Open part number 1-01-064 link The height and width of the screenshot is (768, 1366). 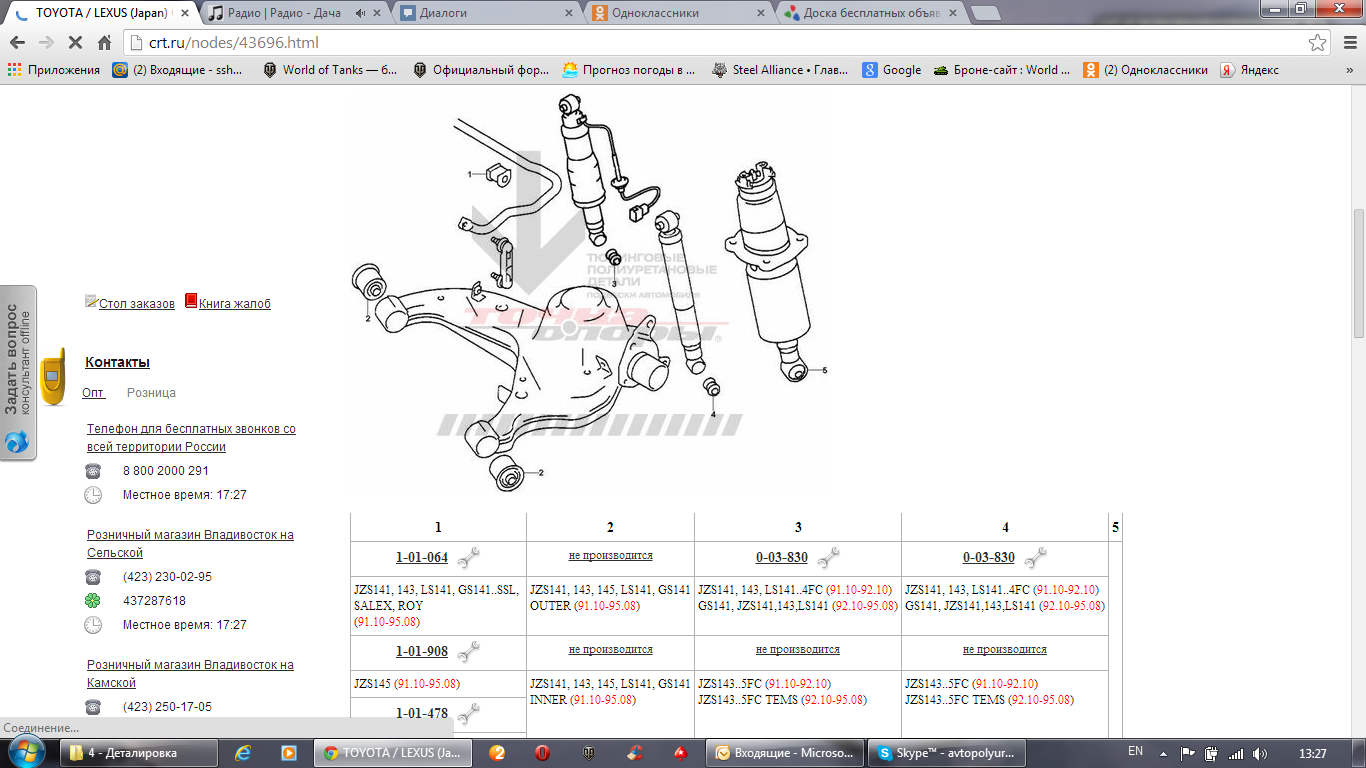click(x=422, y=557)
